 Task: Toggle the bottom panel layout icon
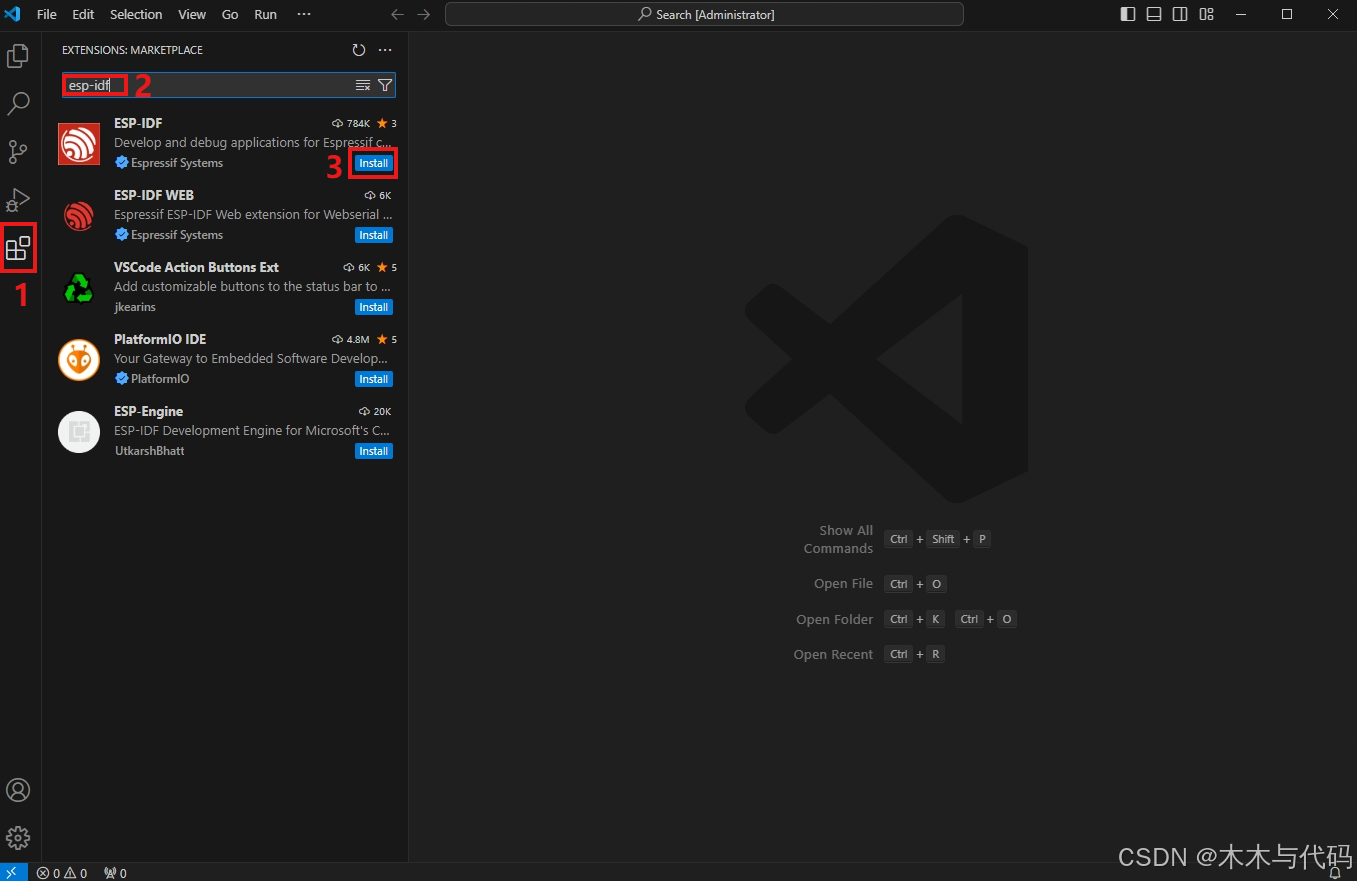1154,14
